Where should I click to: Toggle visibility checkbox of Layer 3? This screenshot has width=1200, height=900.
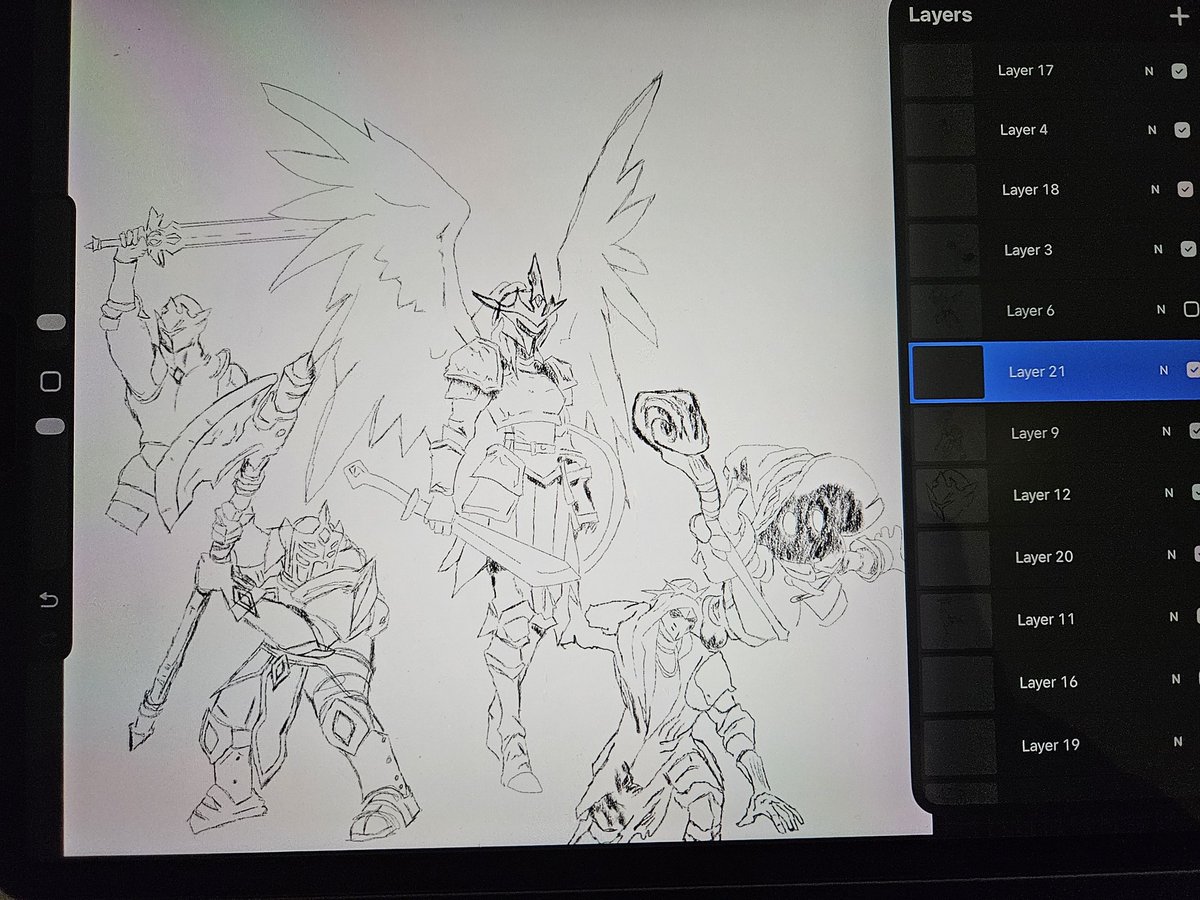[x=1188, y=249]
